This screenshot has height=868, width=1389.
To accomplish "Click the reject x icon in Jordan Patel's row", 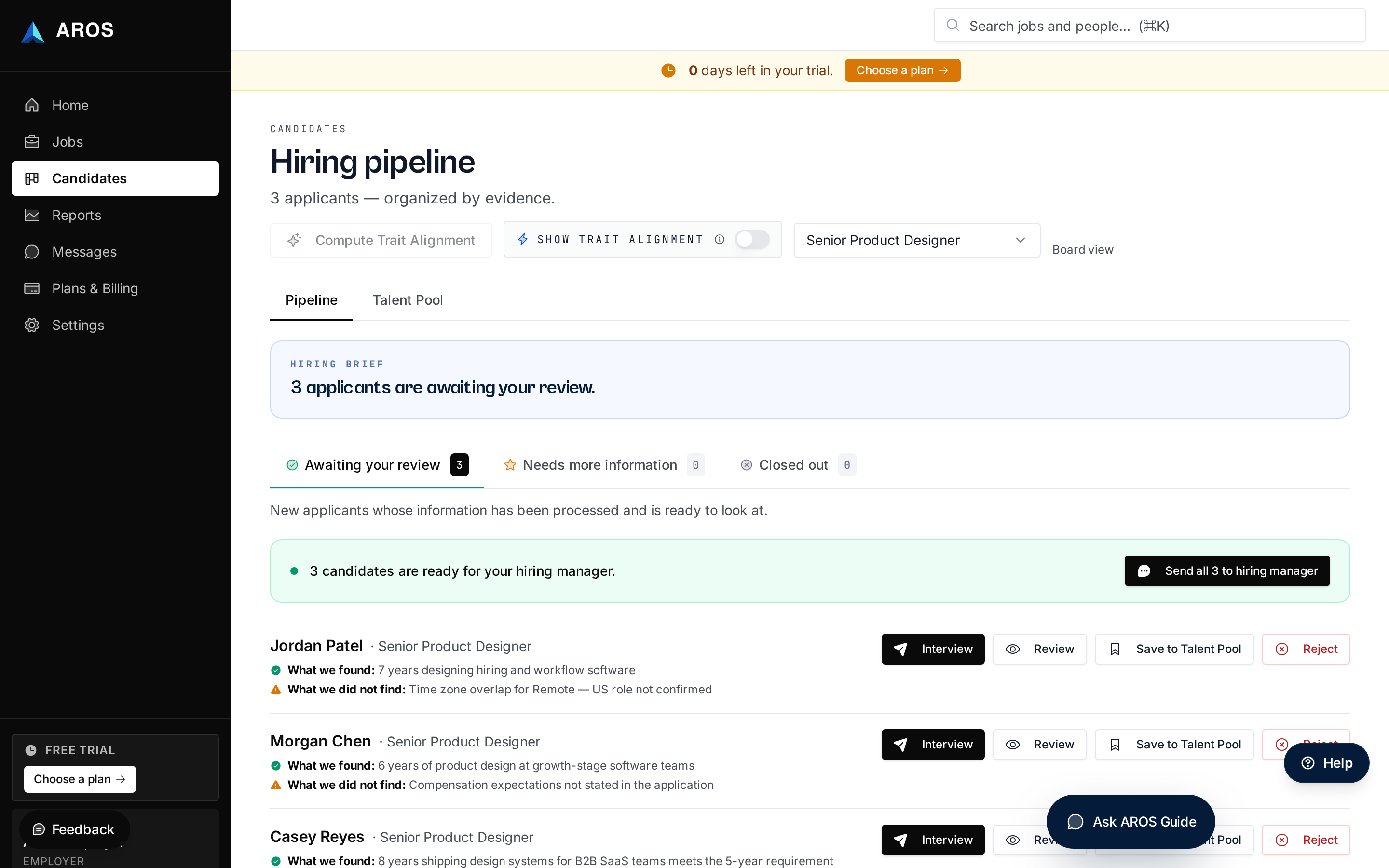I will 1281,649.
